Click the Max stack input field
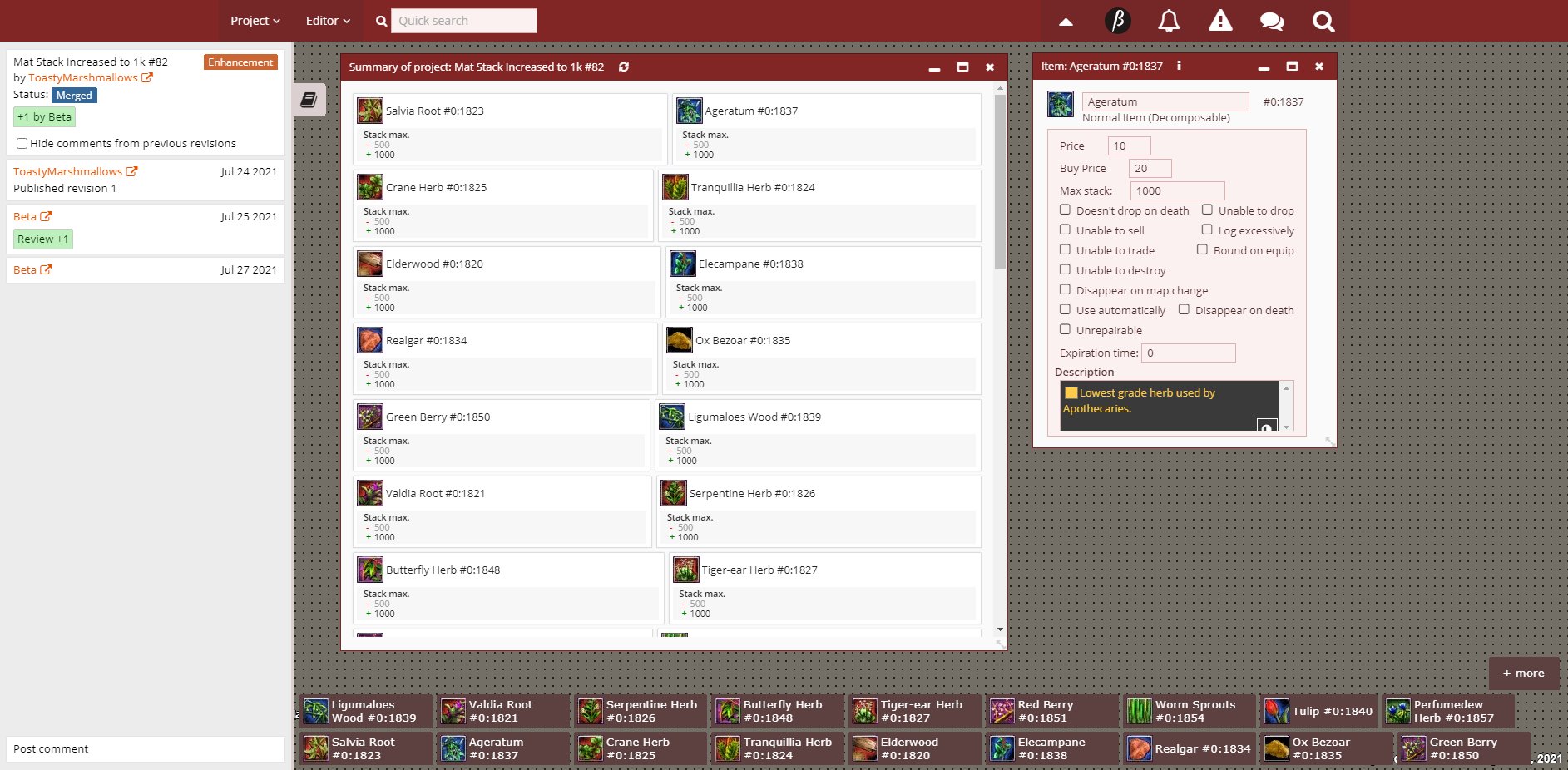1568x770 pixels. pyautogui.click(x=1177, y=191)
